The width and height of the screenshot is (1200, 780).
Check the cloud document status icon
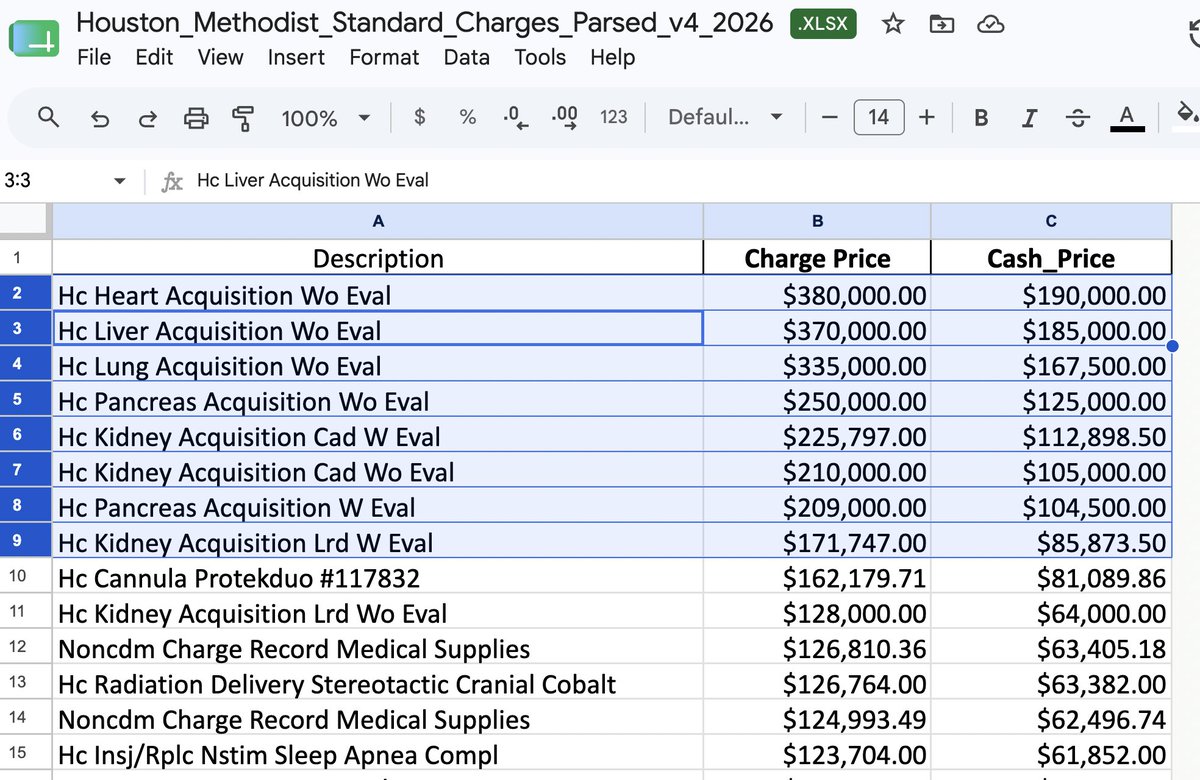click(990, 24)
